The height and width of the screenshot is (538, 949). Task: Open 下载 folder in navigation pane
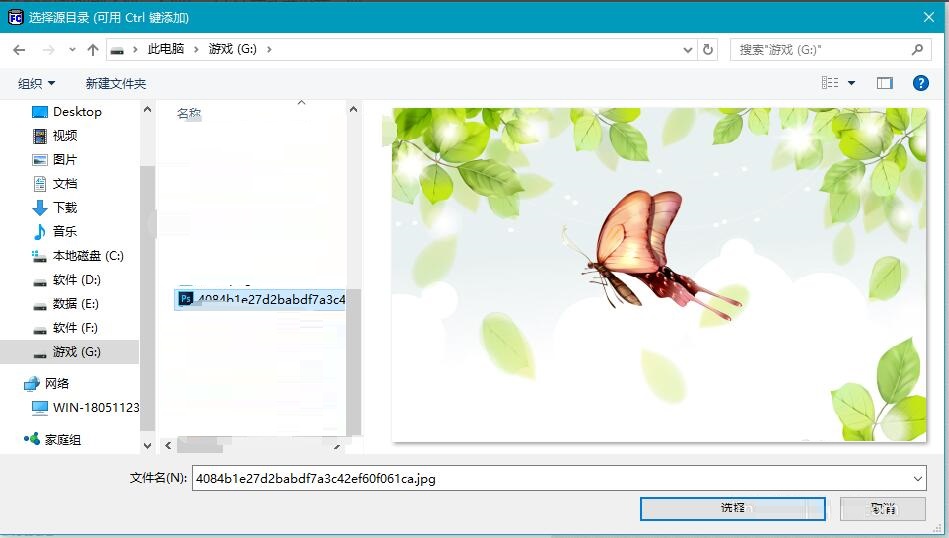[65, 208]
